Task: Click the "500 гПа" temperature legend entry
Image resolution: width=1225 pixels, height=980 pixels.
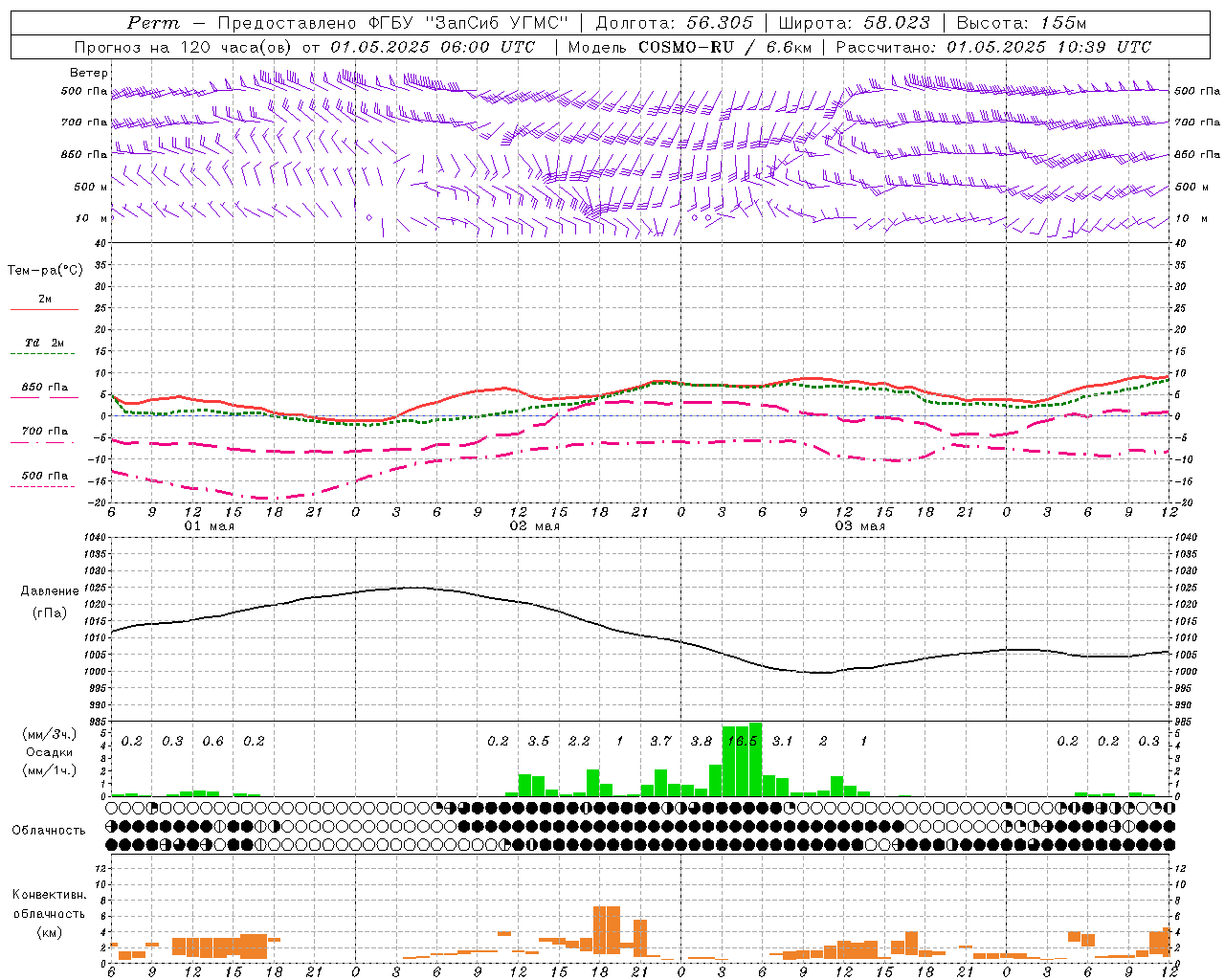Action: 45,476
